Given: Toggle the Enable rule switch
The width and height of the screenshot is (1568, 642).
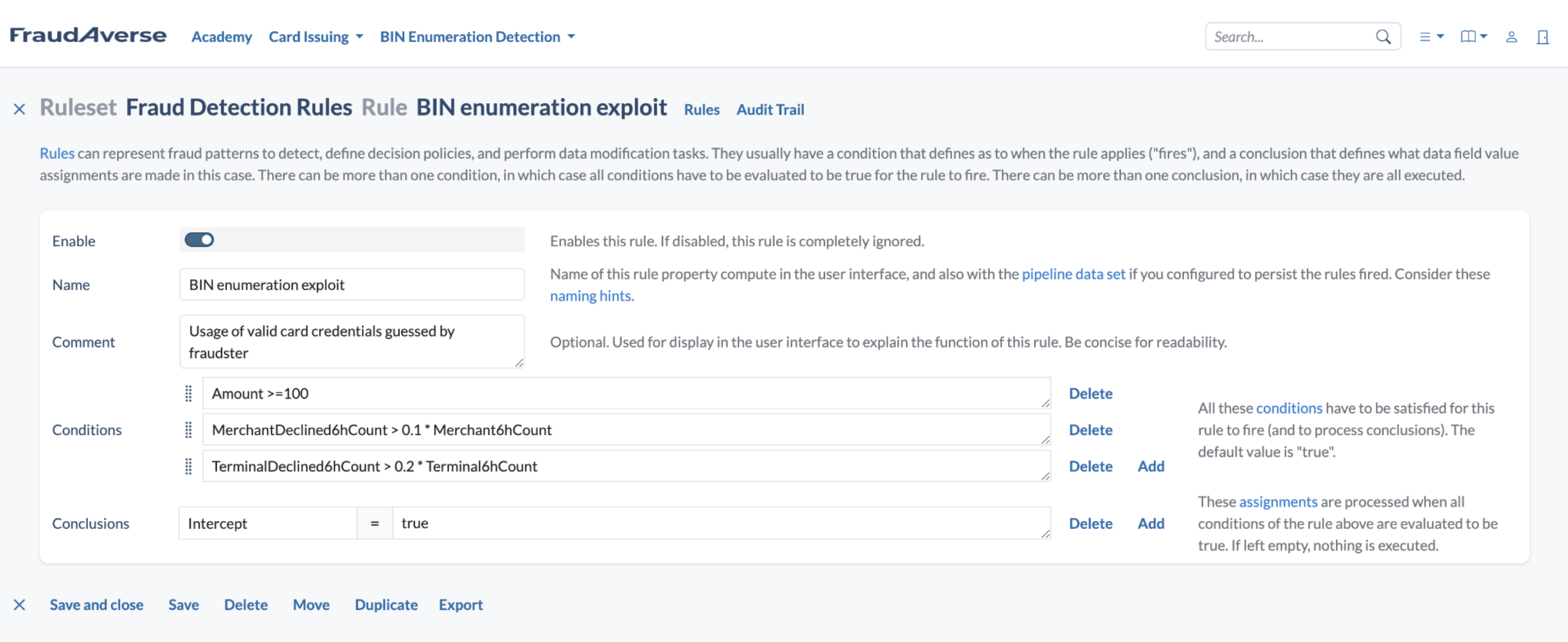Looking at the screenshot, I should (199, 239).
